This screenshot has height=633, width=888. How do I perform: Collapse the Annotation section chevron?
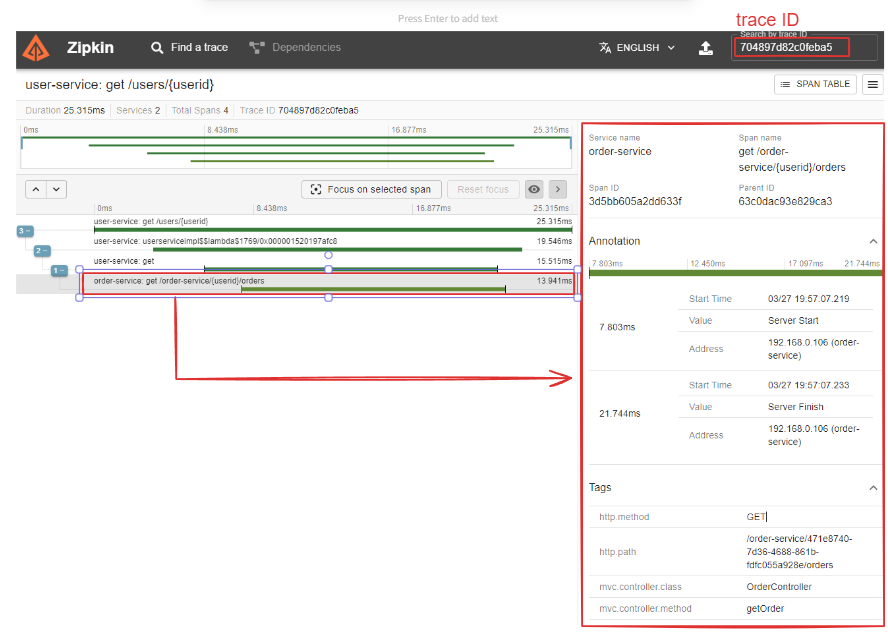point(873,242)
